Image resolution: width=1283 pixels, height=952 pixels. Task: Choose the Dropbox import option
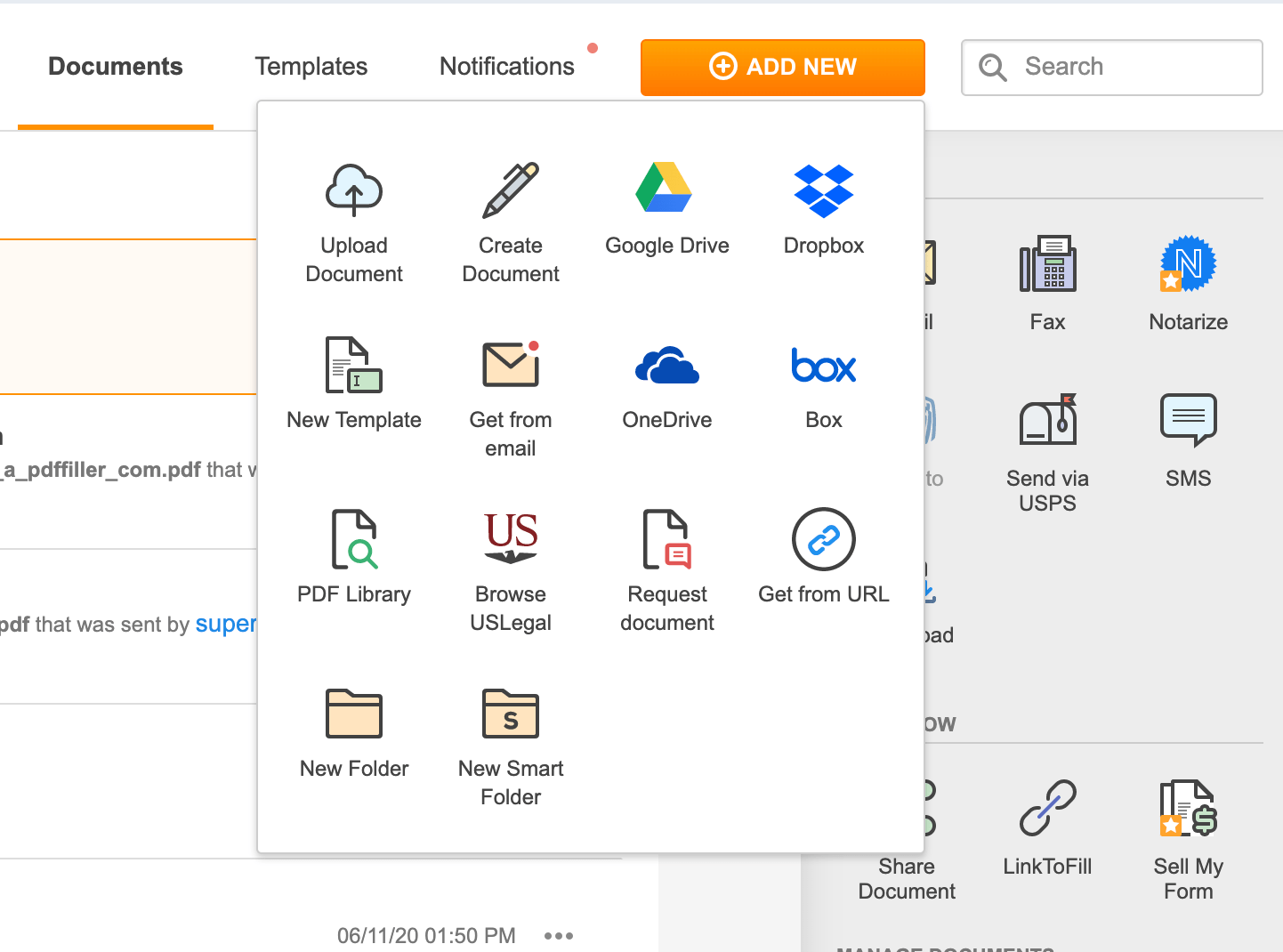(824, 209)
